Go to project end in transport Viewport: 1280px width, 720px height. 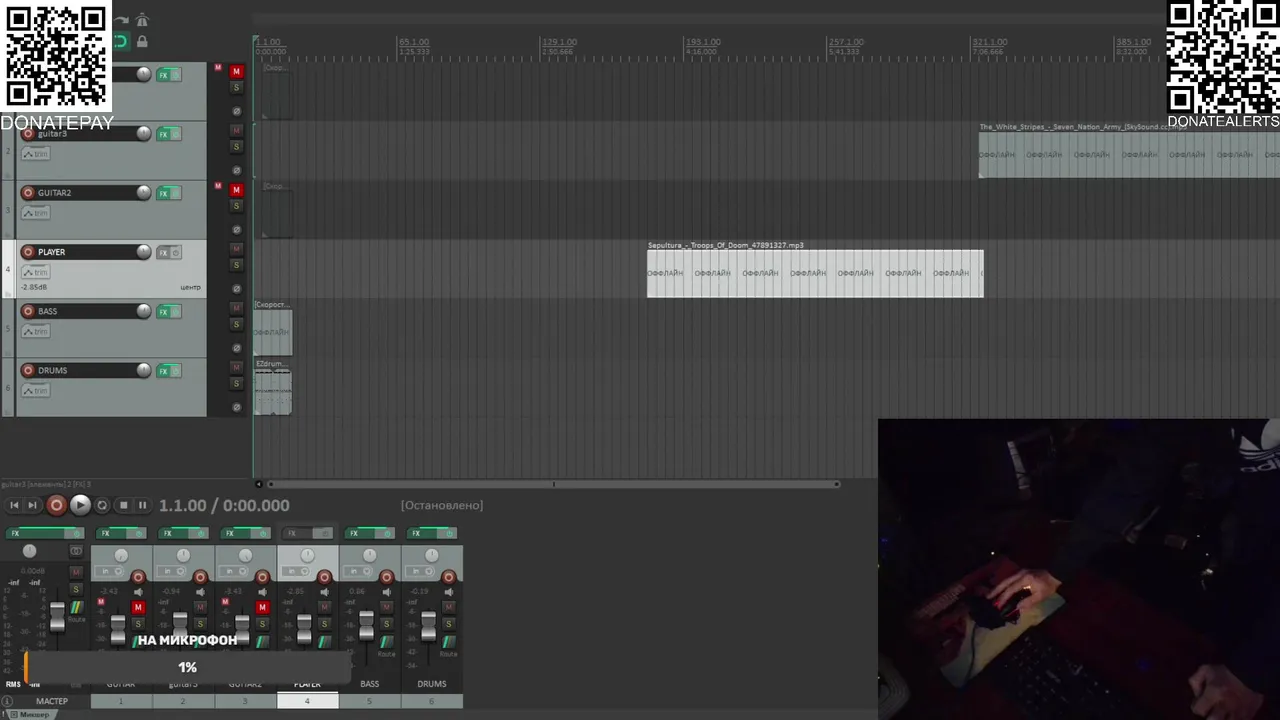32,505
